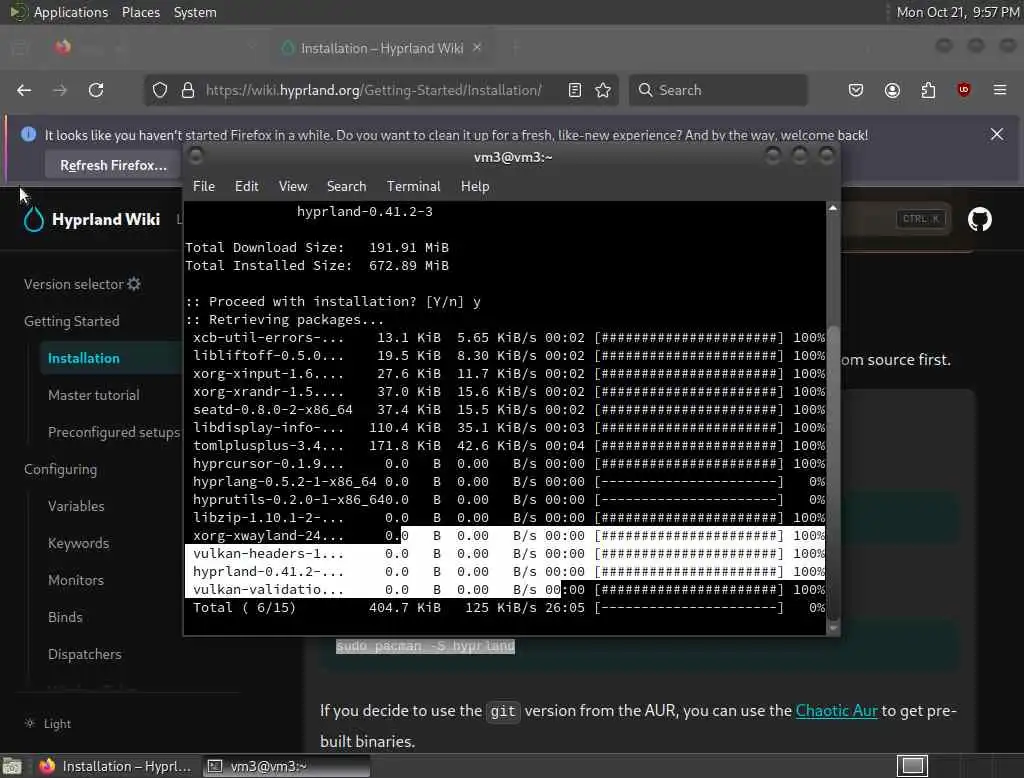Image resolution: width=1024 pixels, height=778 pixels.
Task: Open Dispatchers page in sidebar
Action: (85, 654)
